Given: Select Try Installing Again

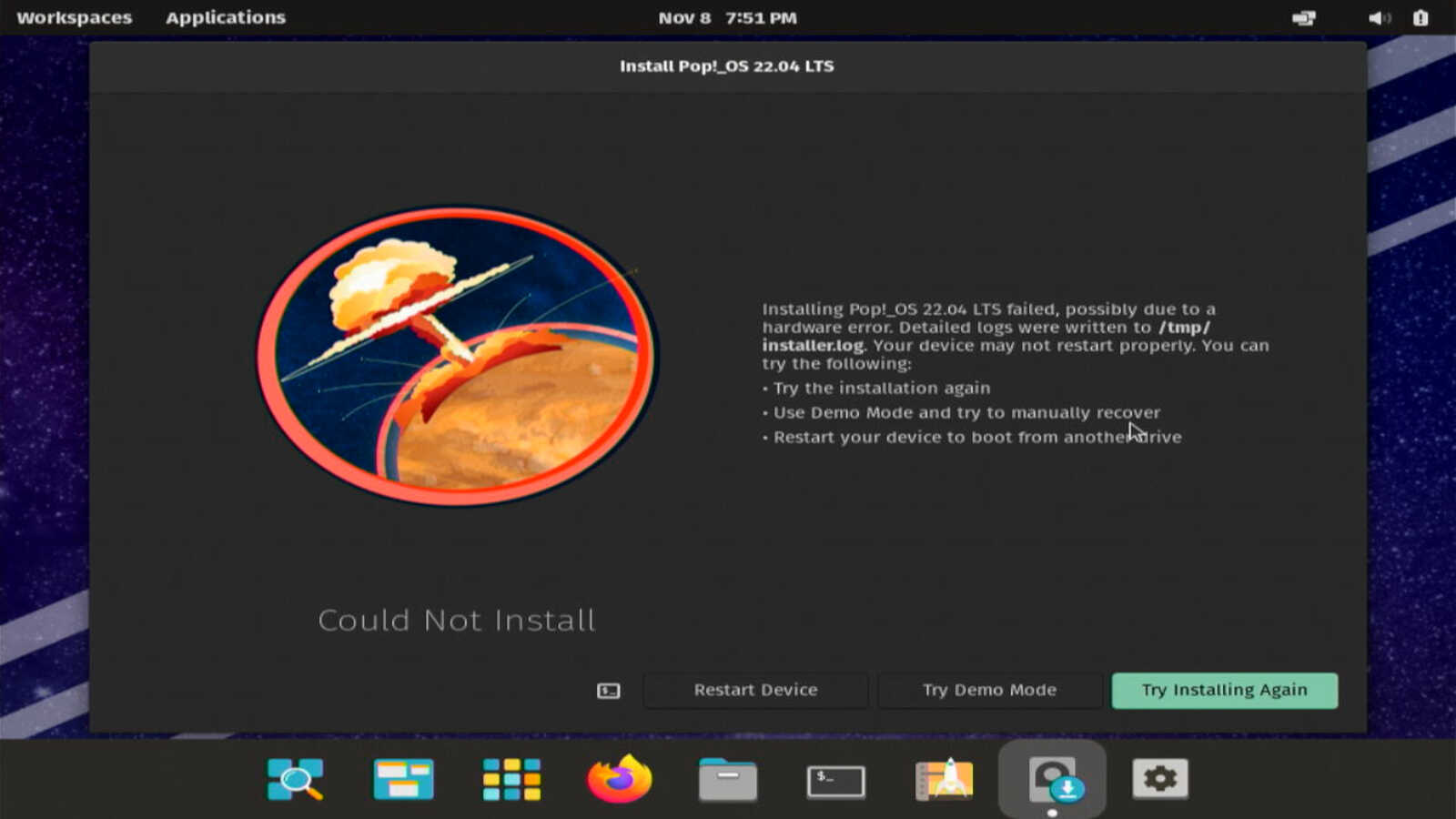Looking at the screenshot, I should click(1225, 691).
